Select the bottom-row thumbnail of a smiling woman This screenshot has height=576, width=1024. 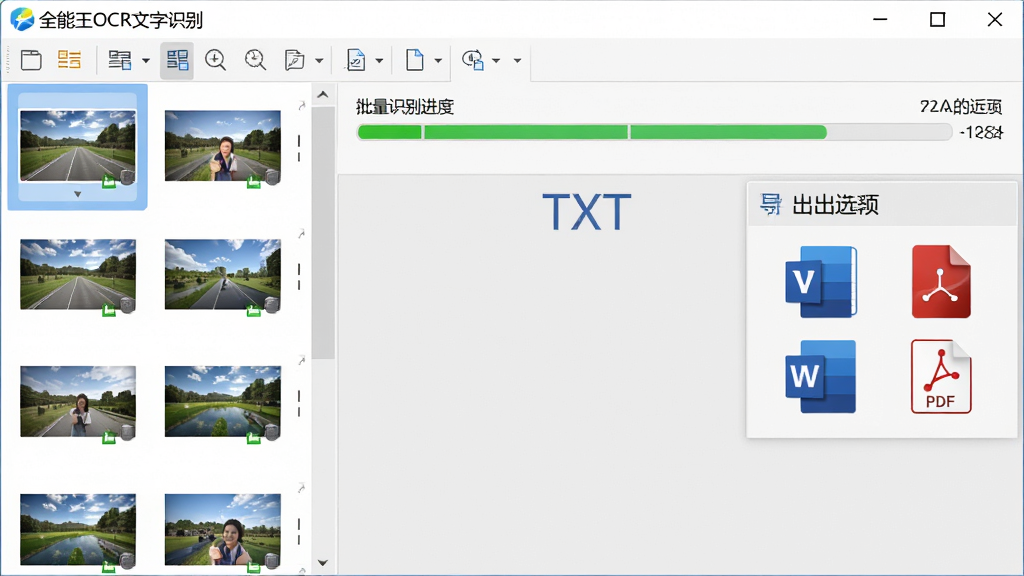pyautogui.click(x=223, y=529)
